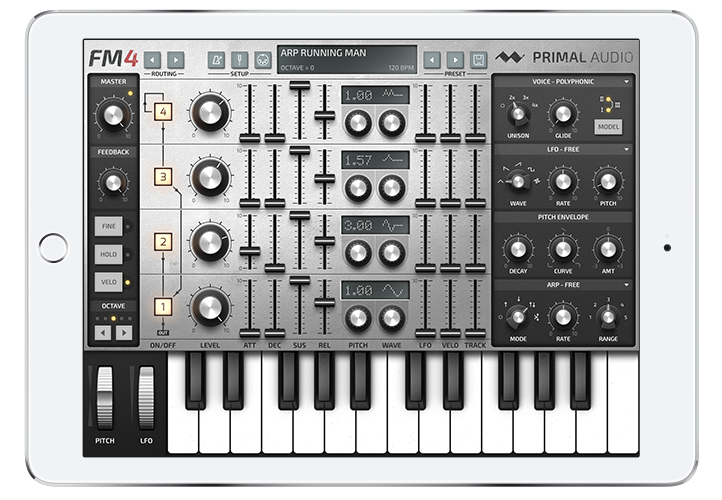Viewport: 722px width, 500px height.
Task: Expand Voice - Polyphonic dropdown
Action: click(x=627, y=81)
